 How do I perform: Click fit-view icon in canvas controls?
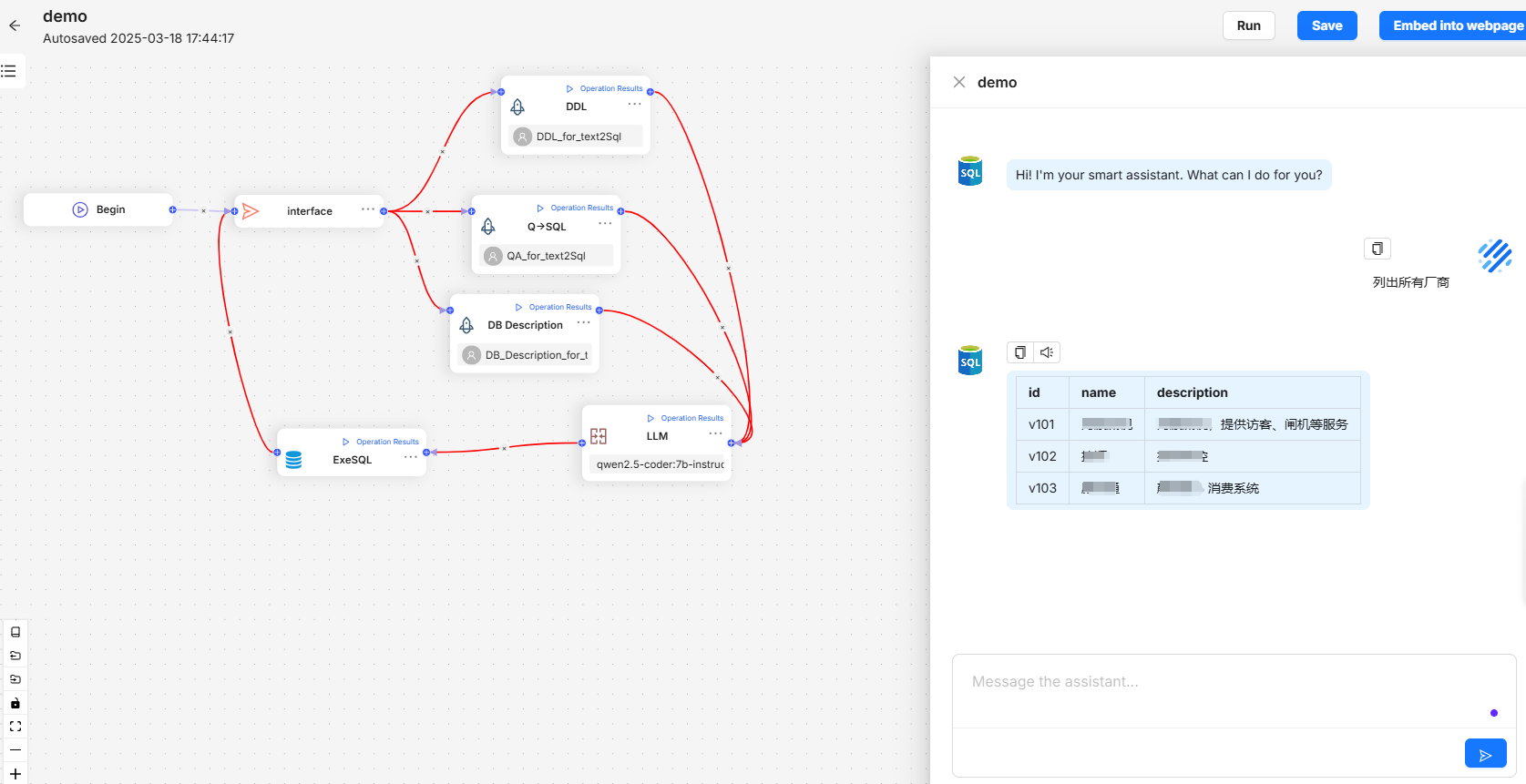point(15,727)
